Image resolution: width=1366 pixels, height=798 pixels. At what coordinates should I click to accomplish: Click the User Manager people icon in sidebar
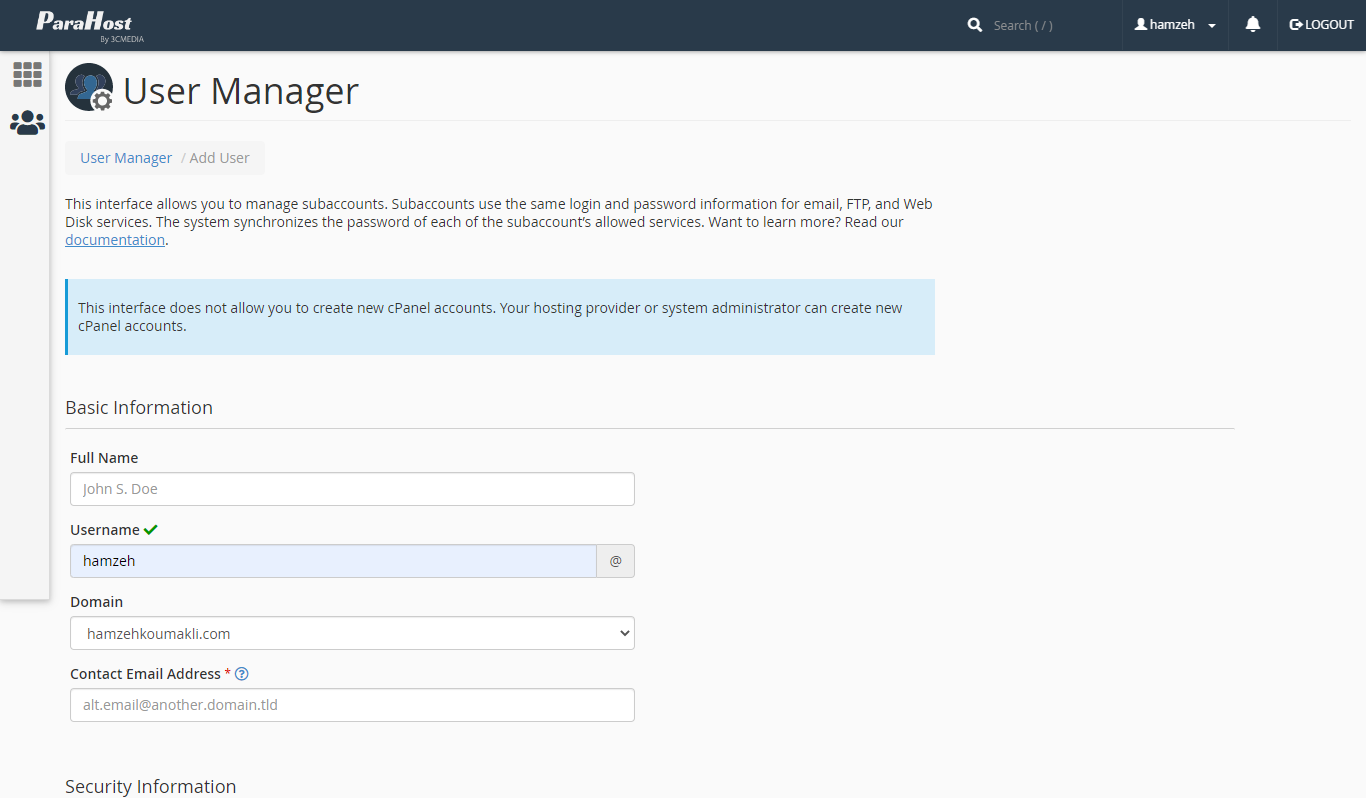click(x=27, y=123)
